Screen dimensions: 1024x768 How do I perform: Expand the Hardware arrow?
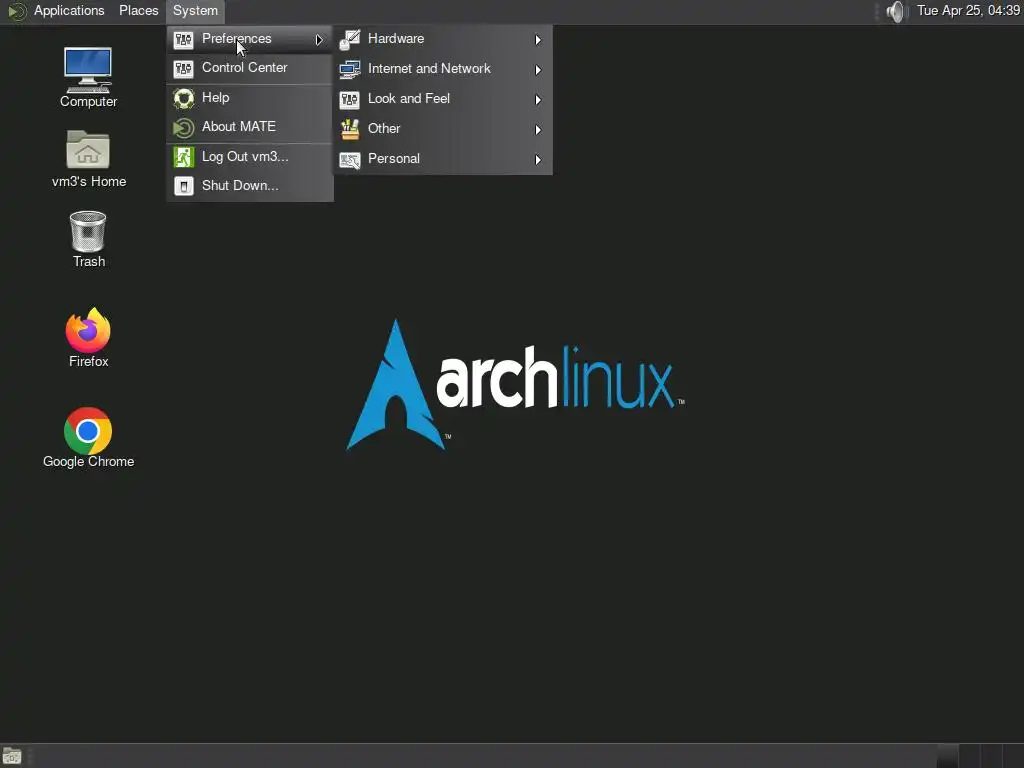coord(538,40)
